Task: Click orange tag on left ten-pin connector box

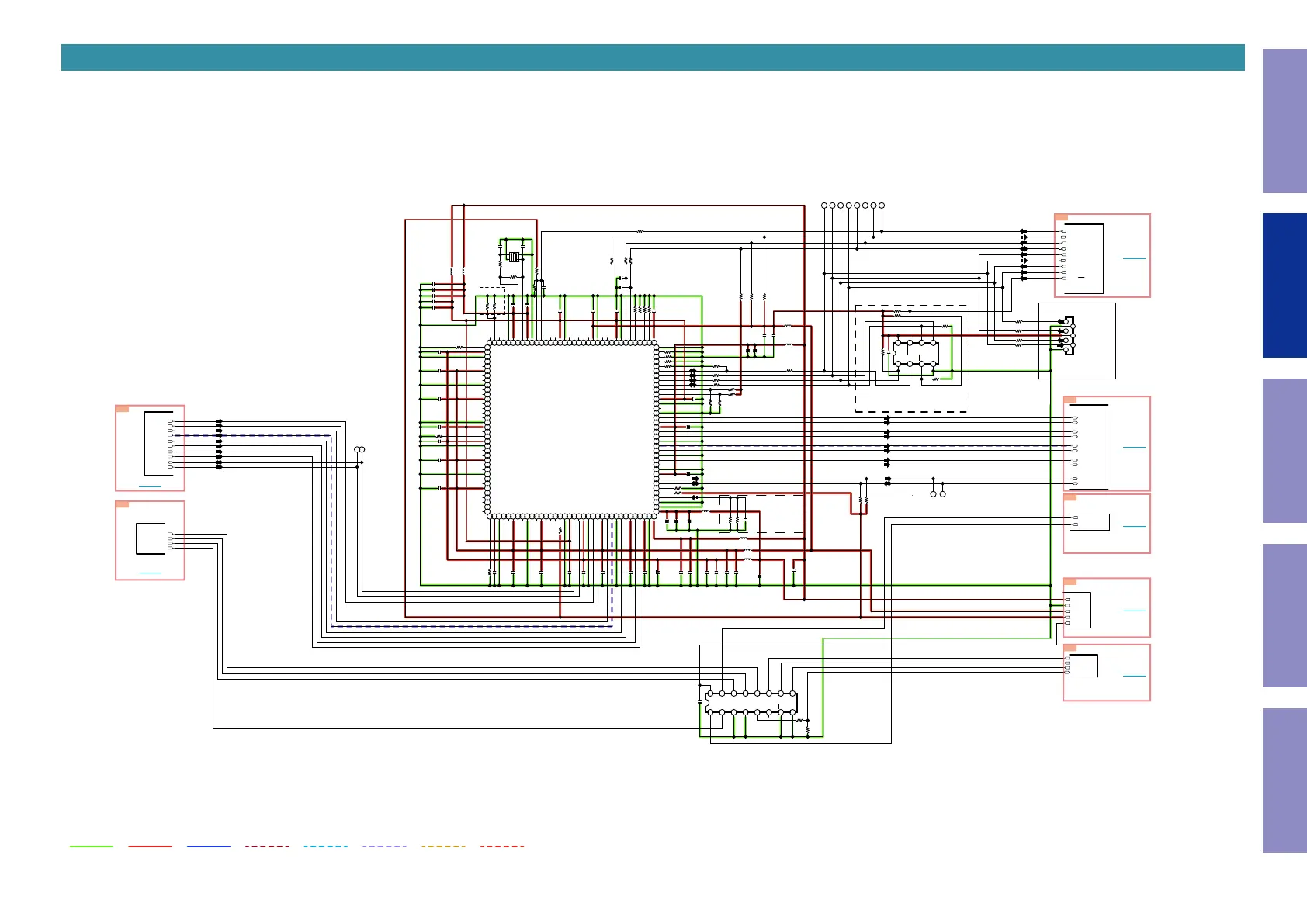Action: [x=122, y=408]
